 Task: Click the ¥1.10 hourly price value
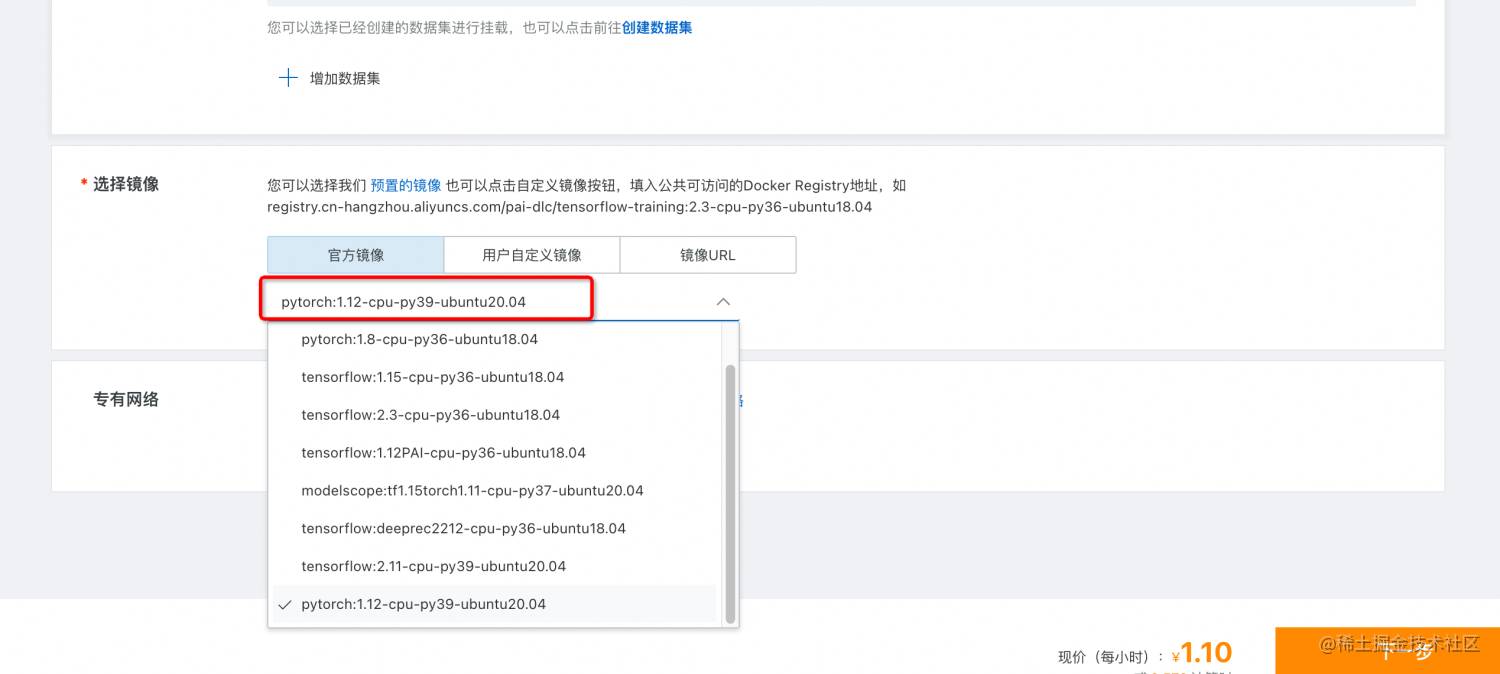(x=1202, y=653)
